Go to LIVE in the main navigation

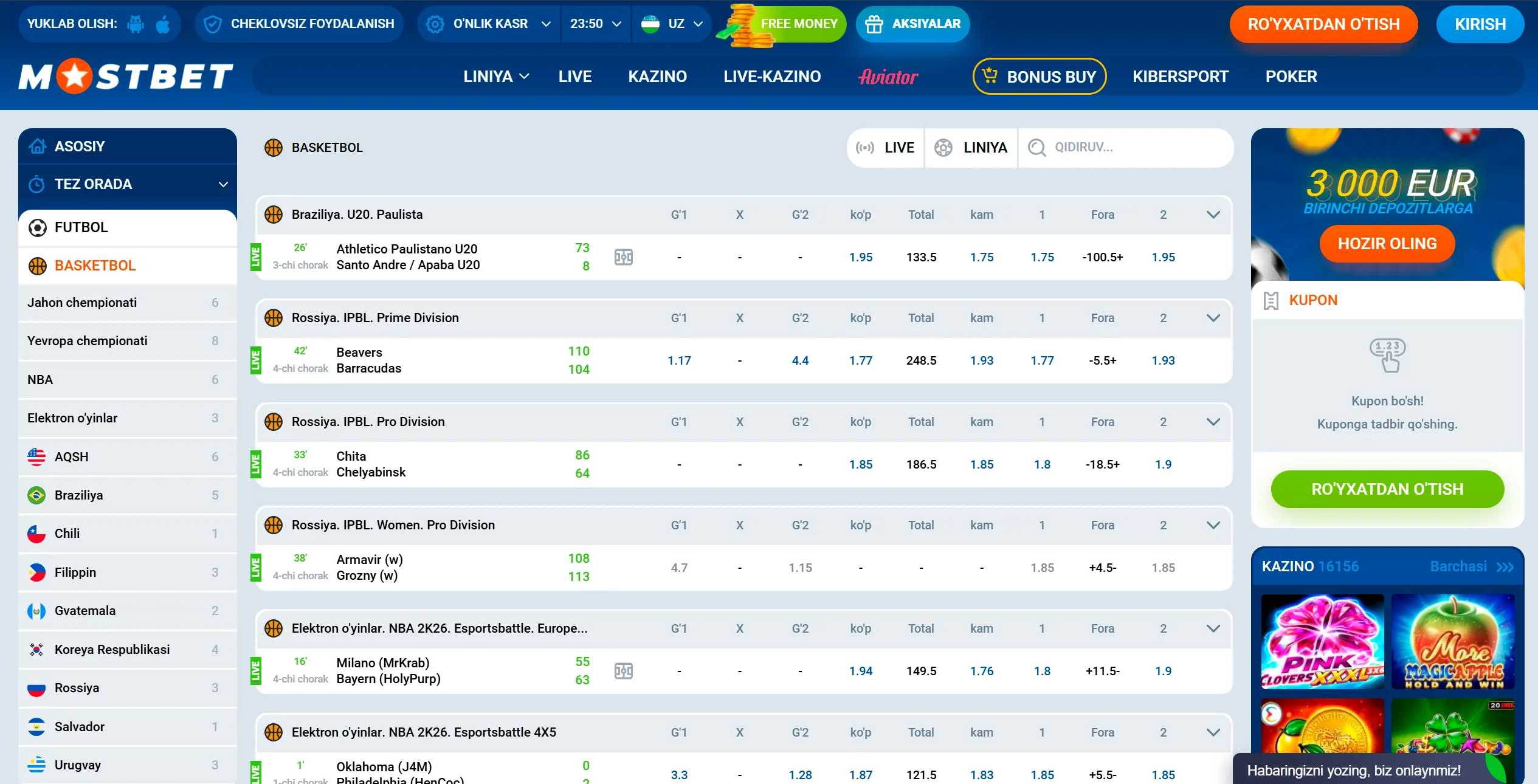click(x=575, y=77)
